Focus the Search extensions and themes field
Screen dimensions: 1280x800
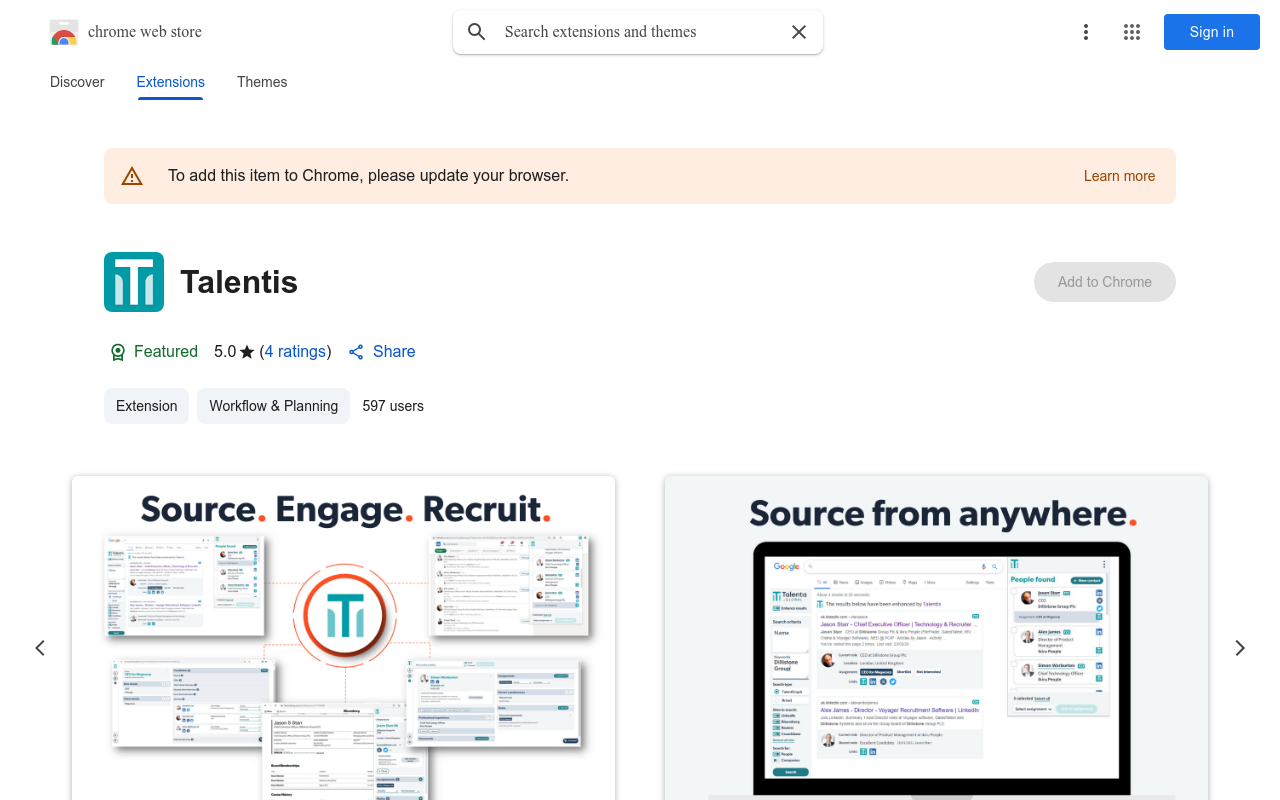640,32
